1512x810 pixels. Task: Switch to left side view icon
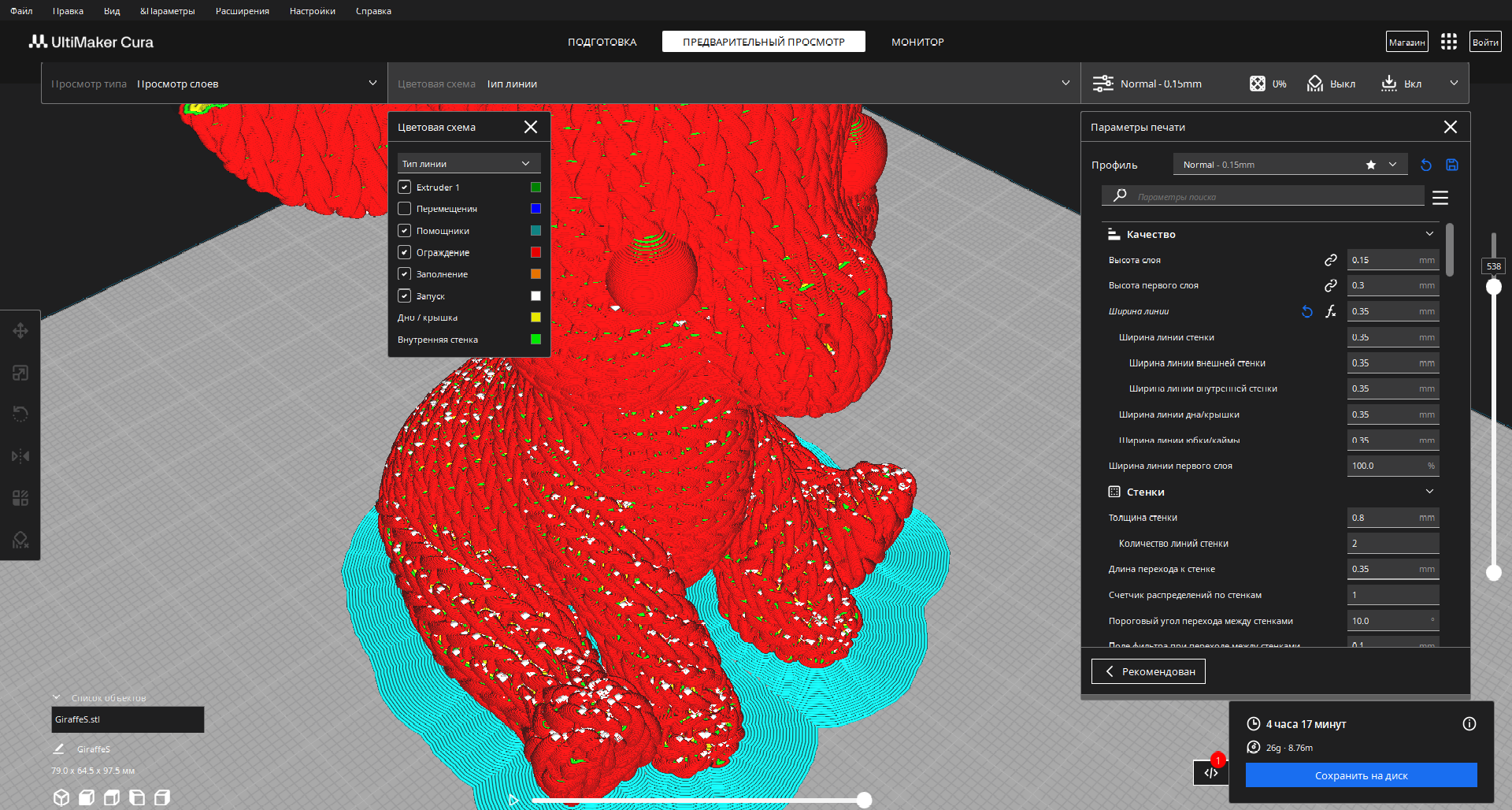coord(137,797)
